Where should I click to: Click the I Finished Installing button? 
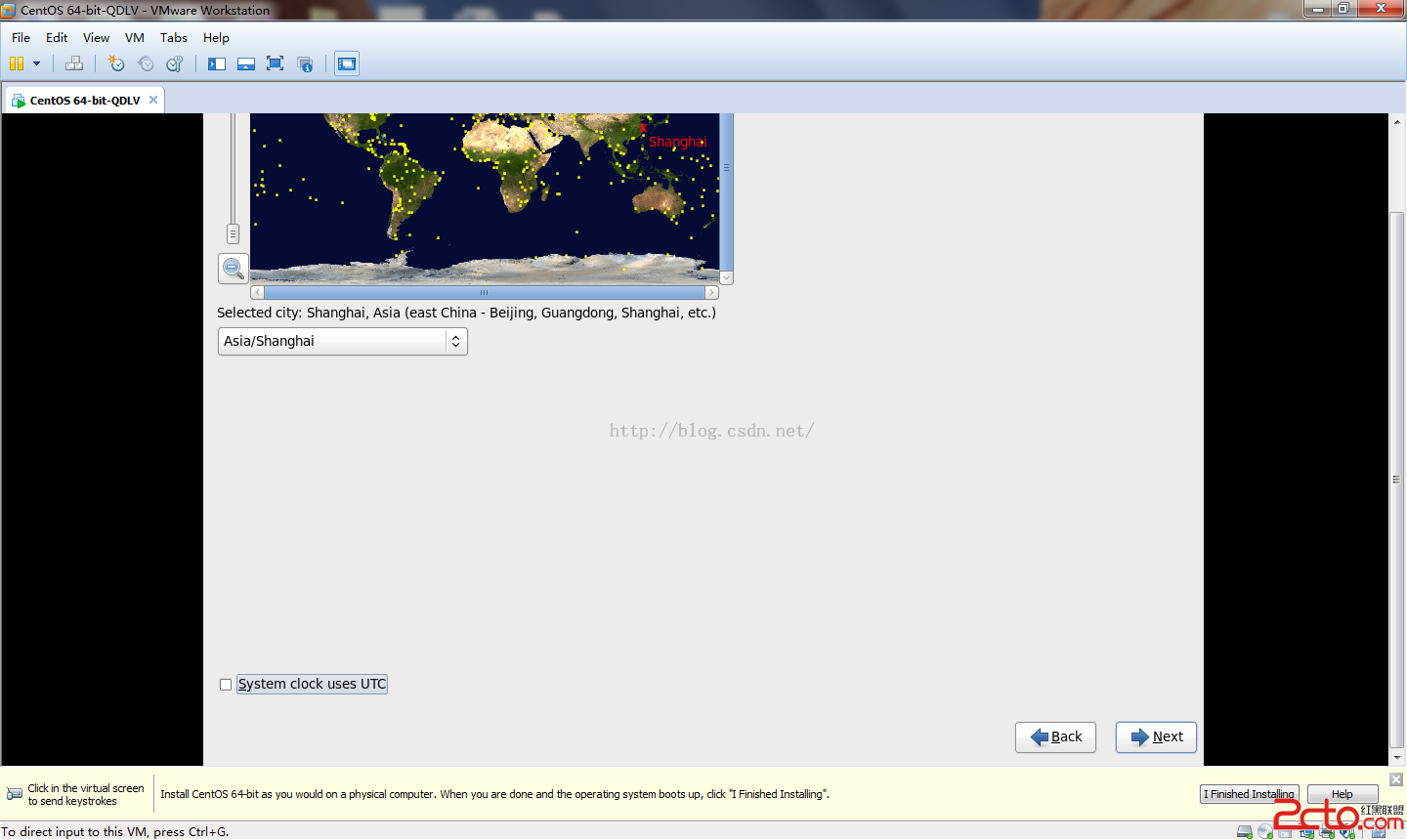(1249, 794)
